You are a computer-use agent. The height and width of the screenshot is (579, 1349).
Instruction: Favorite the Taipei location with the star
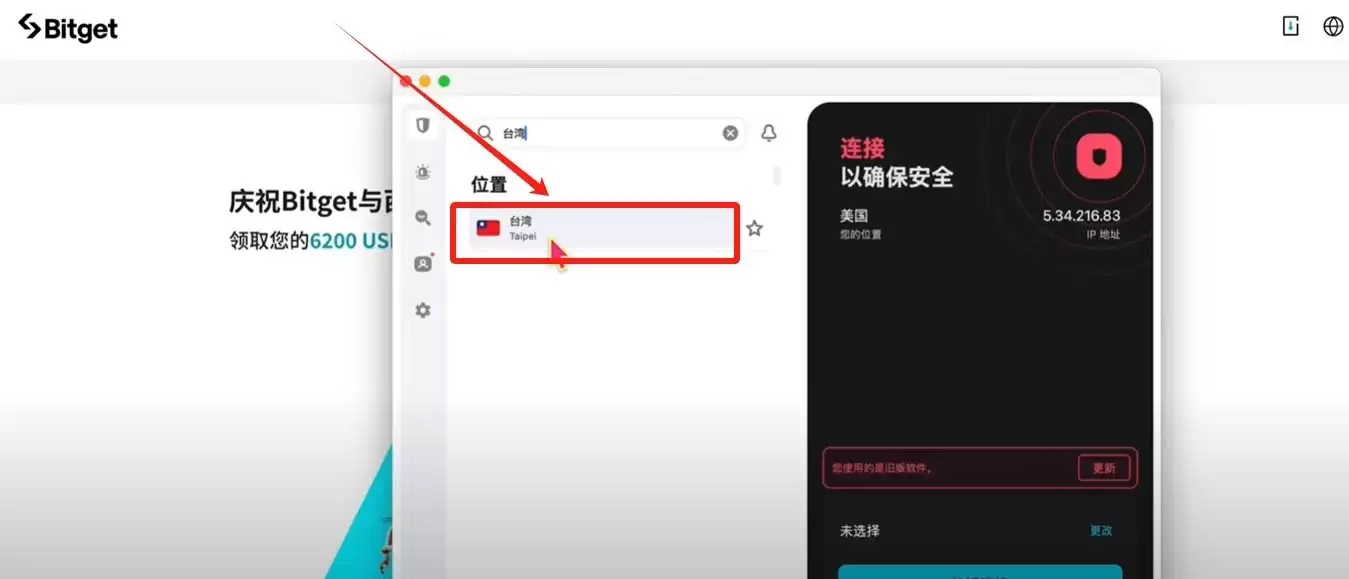tap(754, 228)
